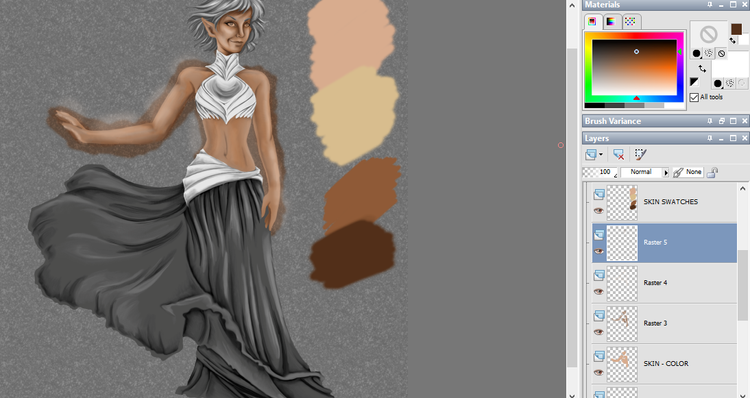
Task: Click the New Raster Layer icon
Action: pos(591,154)
